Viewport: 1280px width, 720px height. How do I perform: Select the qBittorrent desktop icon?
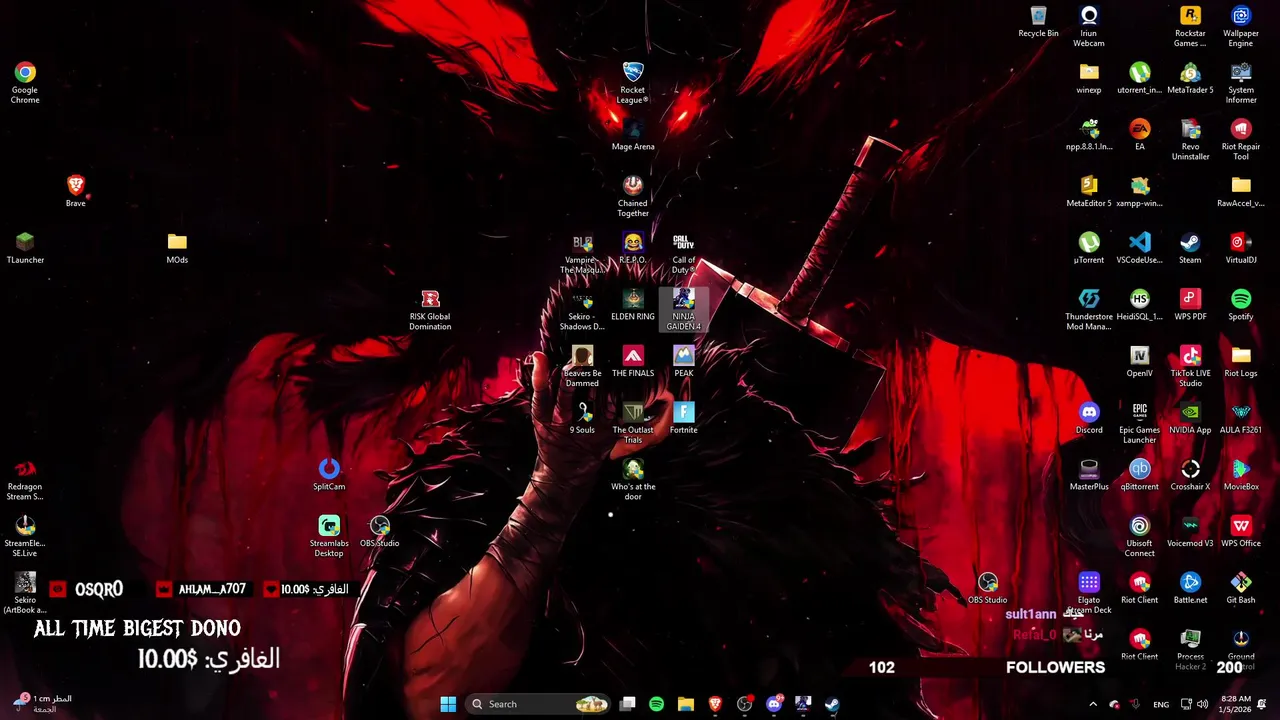click(1140, 474)
